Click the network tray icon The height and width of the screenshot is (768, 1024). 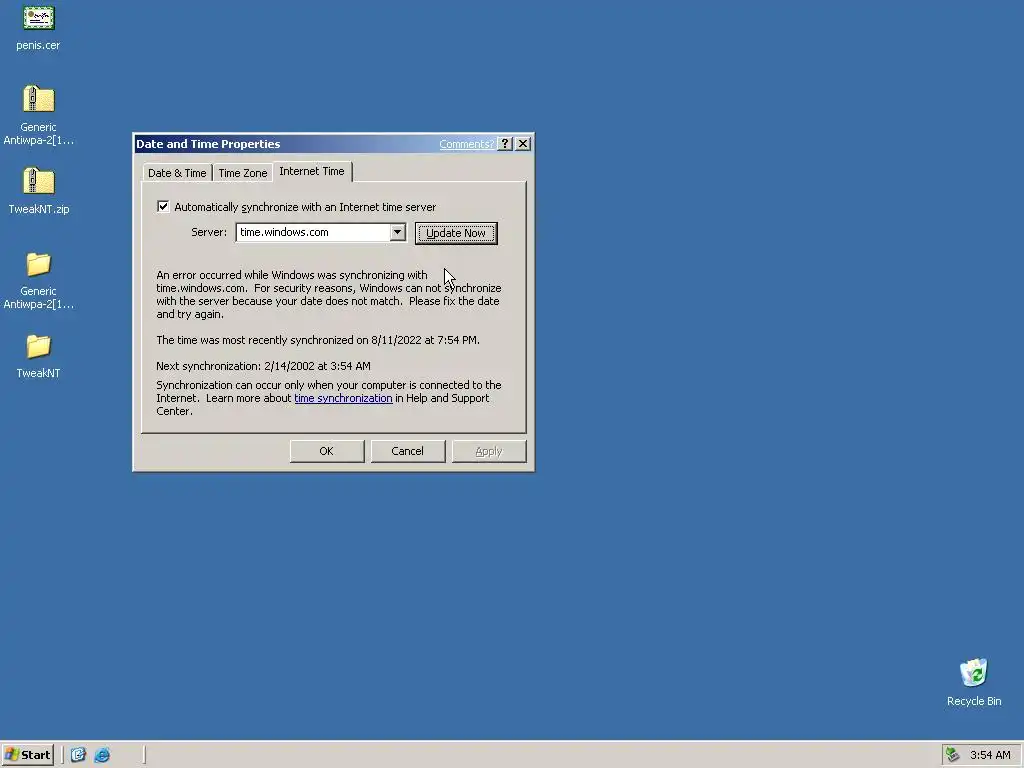coord(953,755)
